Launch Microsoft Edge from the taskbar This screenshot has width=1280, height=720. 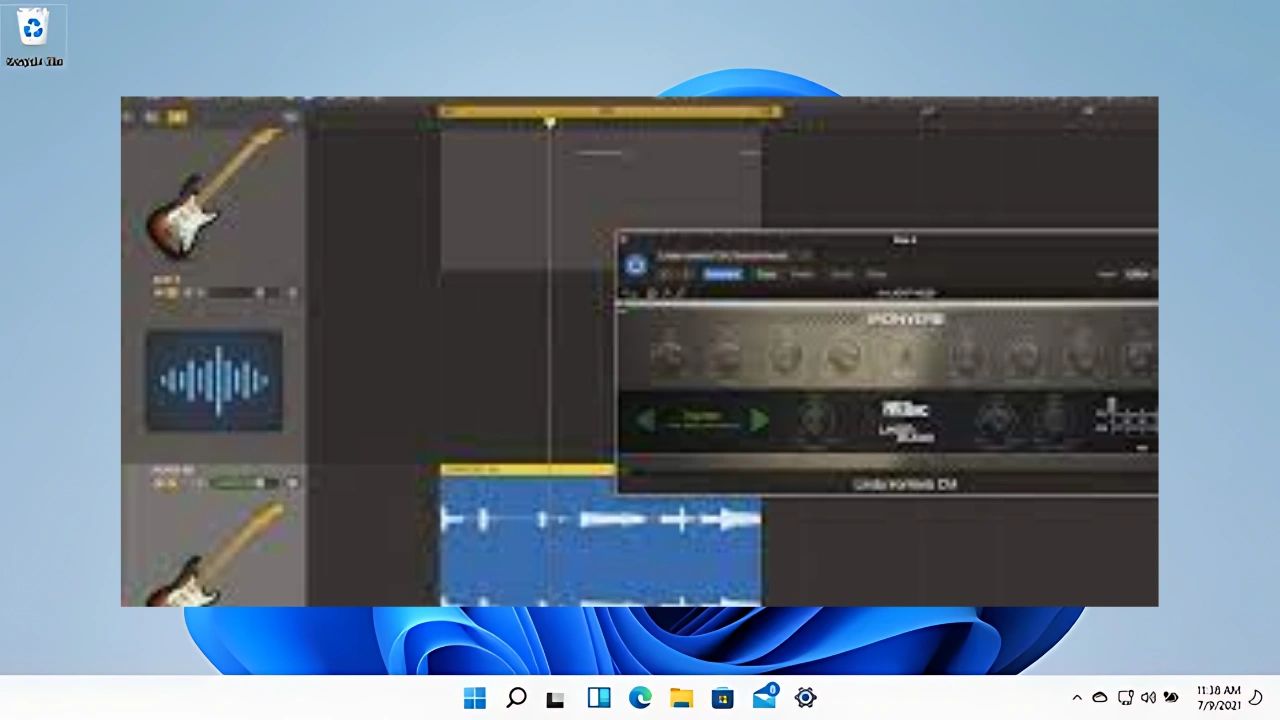pos(640,698)
